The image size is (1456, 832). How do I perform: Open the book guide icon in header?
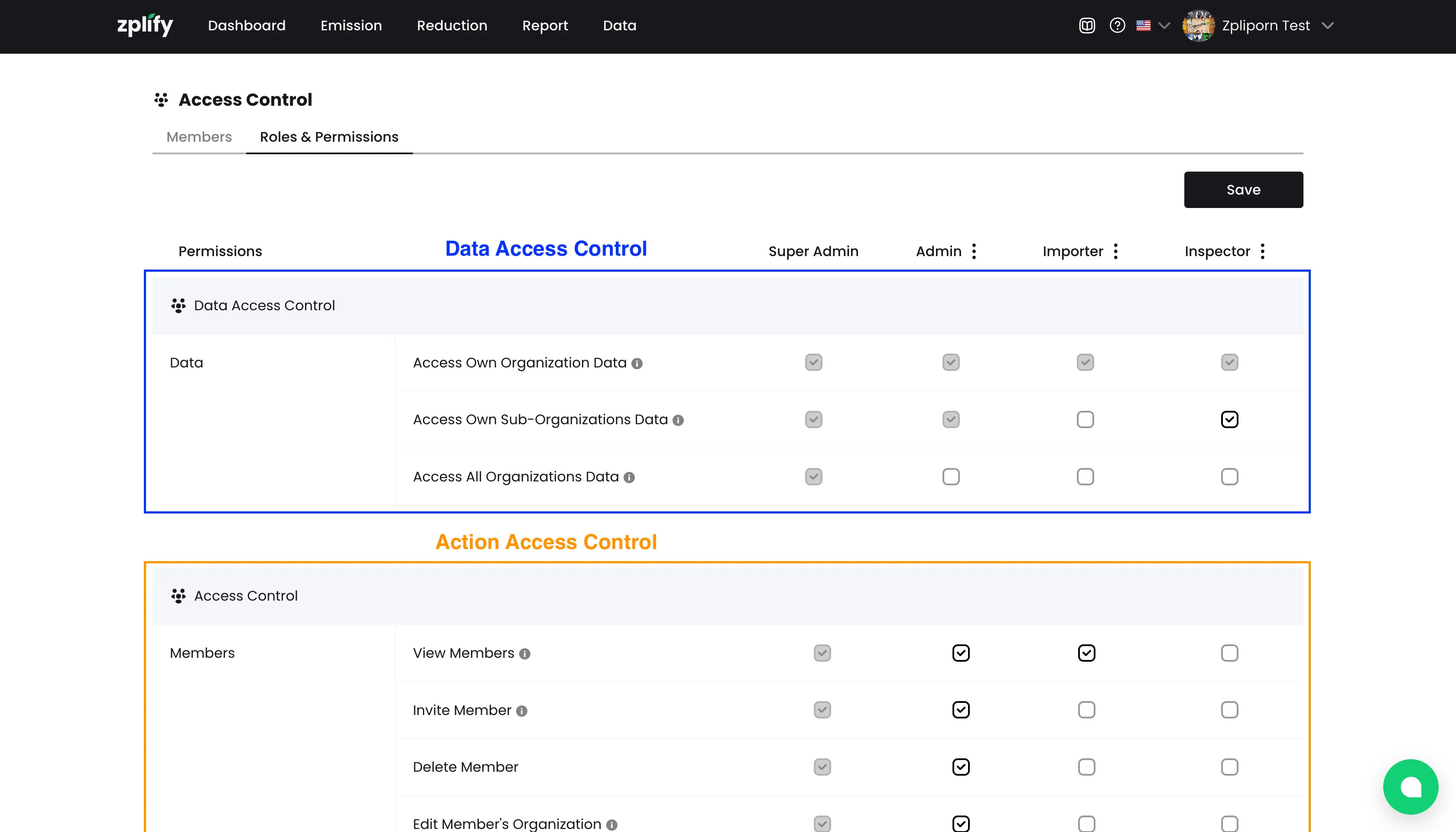pos(1087,26)
